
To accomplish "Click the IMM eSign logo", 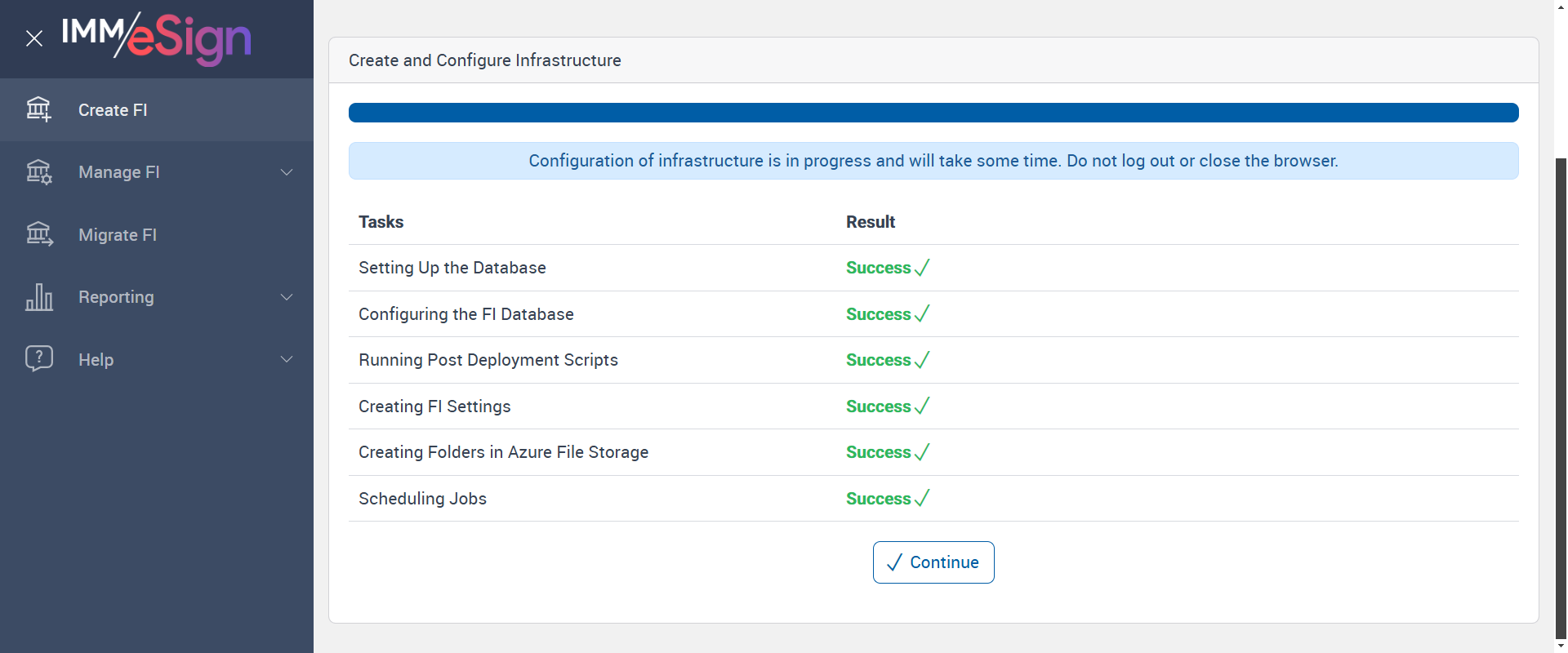I will [x=156, y=38].
